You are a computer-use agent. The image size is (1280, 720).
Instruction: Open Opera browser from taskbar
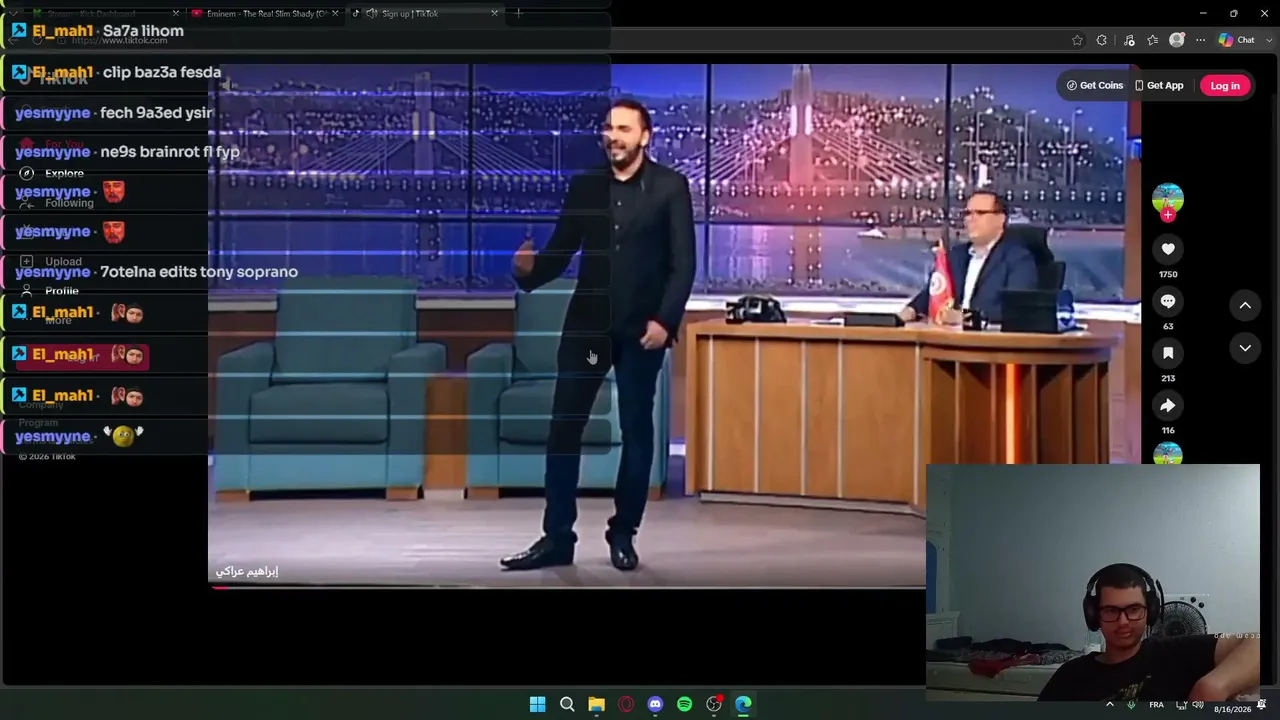coord(626,704)
